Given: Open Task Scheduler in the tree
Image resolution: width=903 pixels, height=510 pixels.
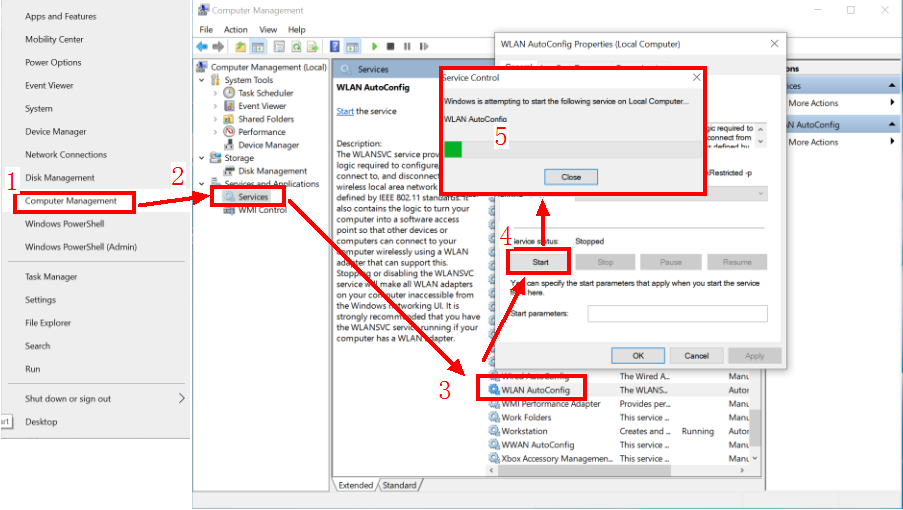Looking at the screenshot, I should click(265, 93).
